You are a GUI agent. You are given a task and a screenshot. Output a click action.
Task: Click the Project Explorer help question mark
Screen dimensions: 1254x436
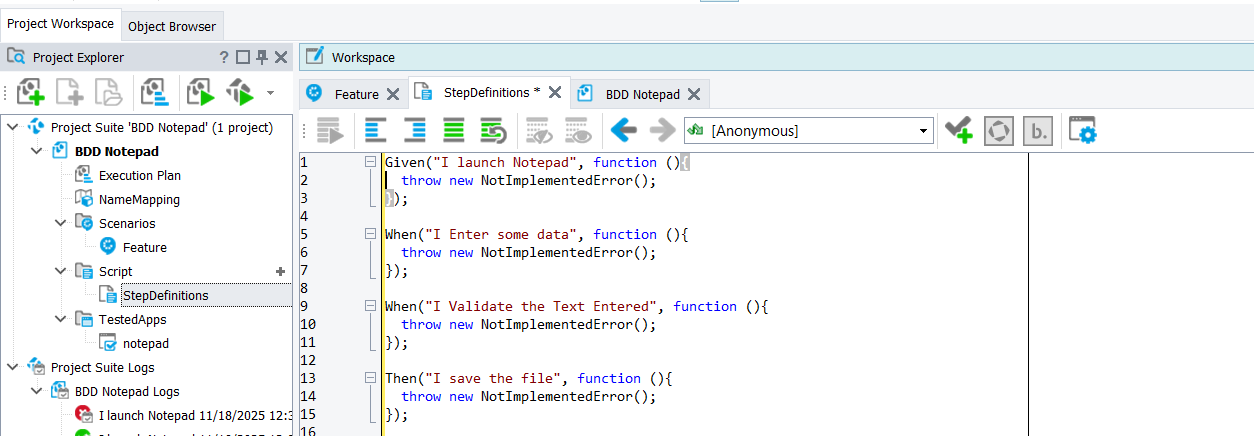coord(224,57)
